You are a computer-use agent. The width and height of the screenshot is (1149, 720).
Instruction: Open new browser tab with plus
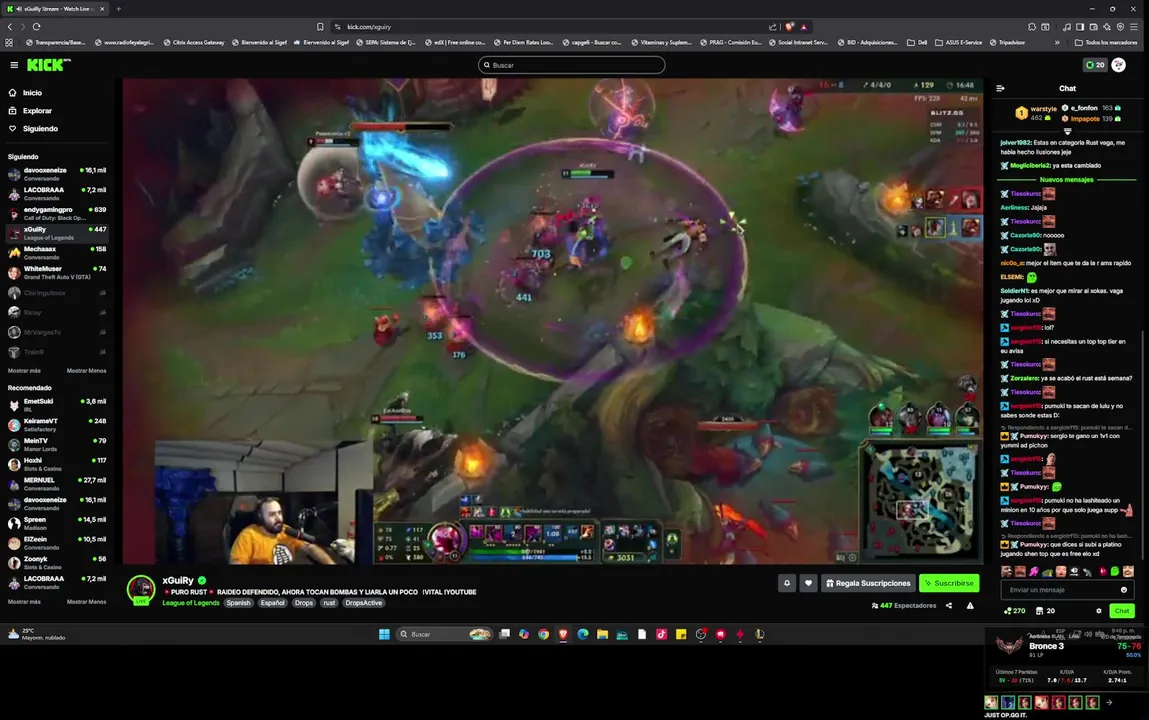point(119,9)
